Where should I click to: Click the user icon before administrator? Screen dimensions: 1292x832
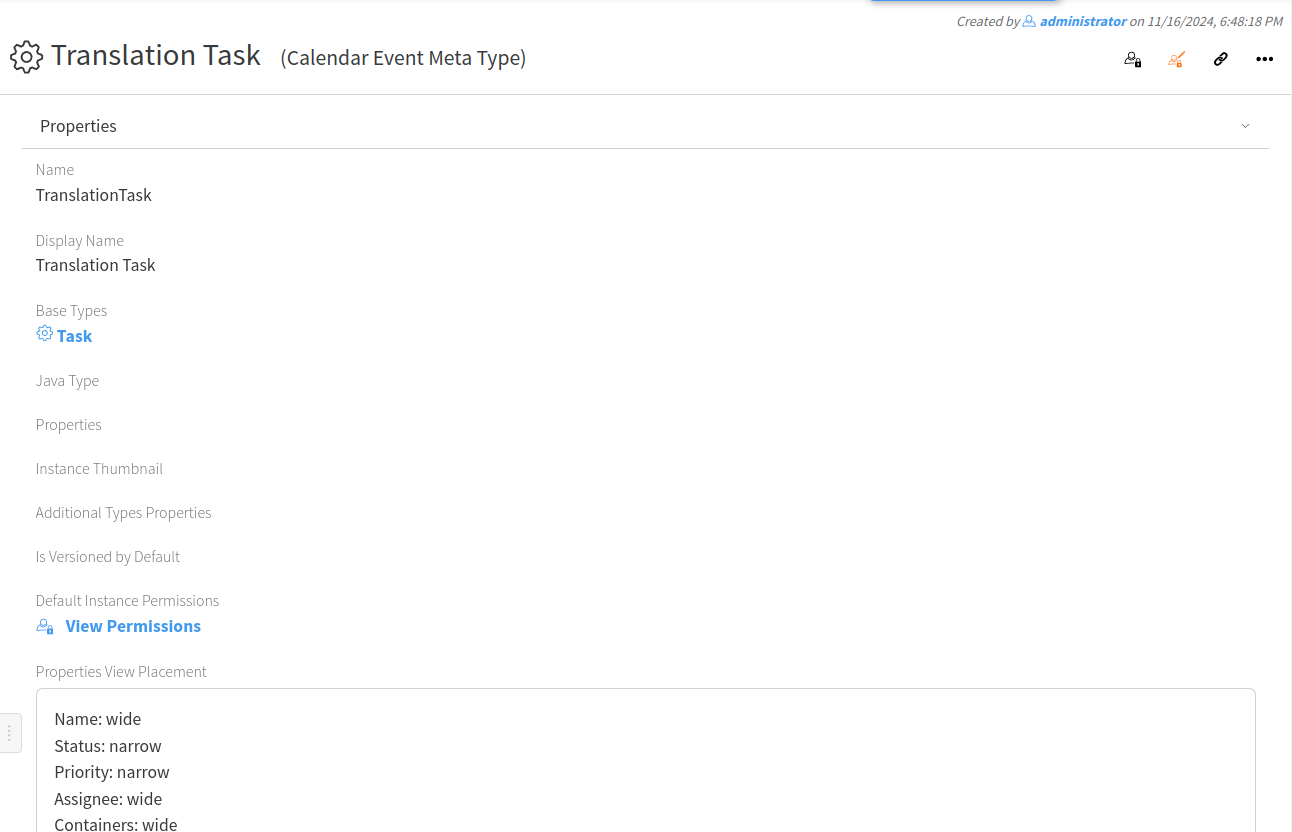[1029, 21]
